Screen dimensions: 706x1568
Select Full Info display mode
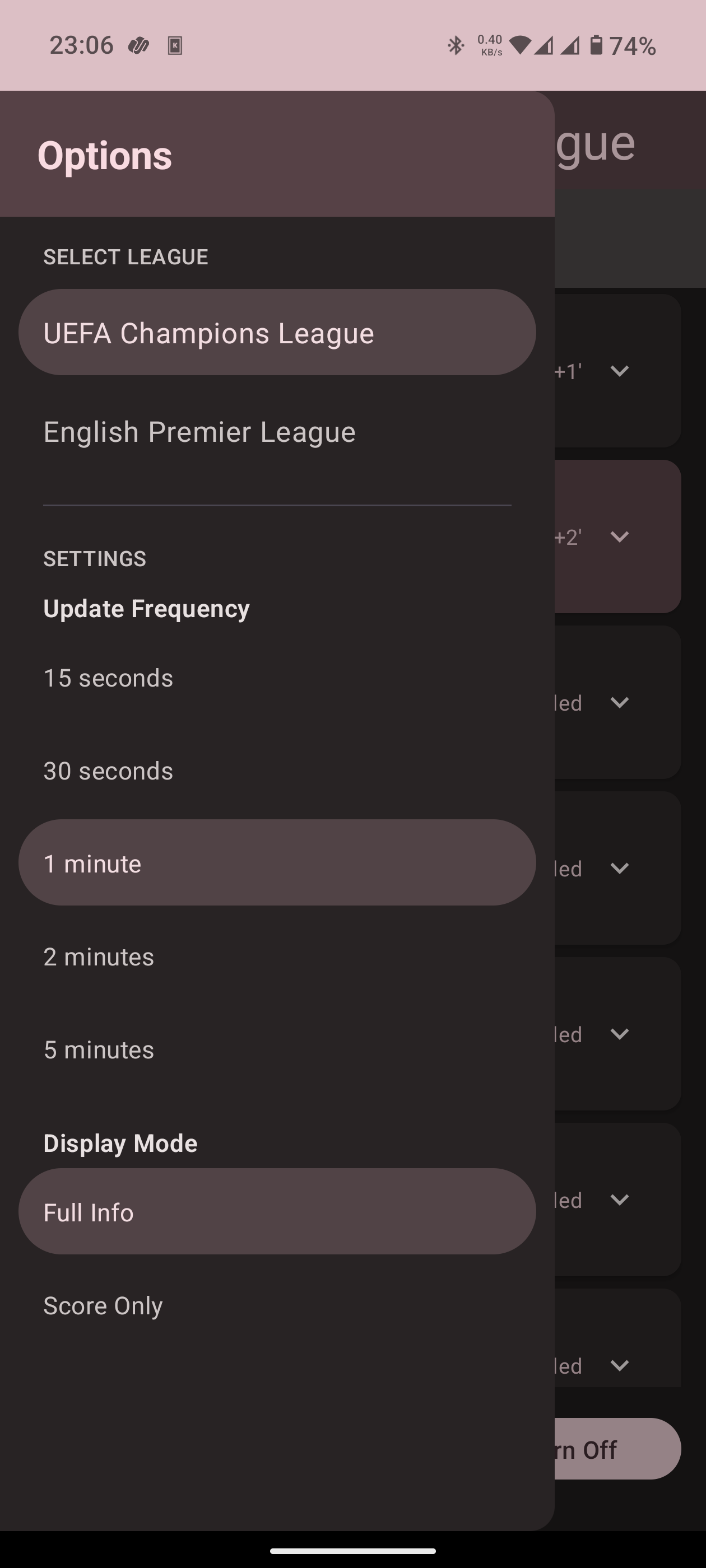(x=277, y=1212)
